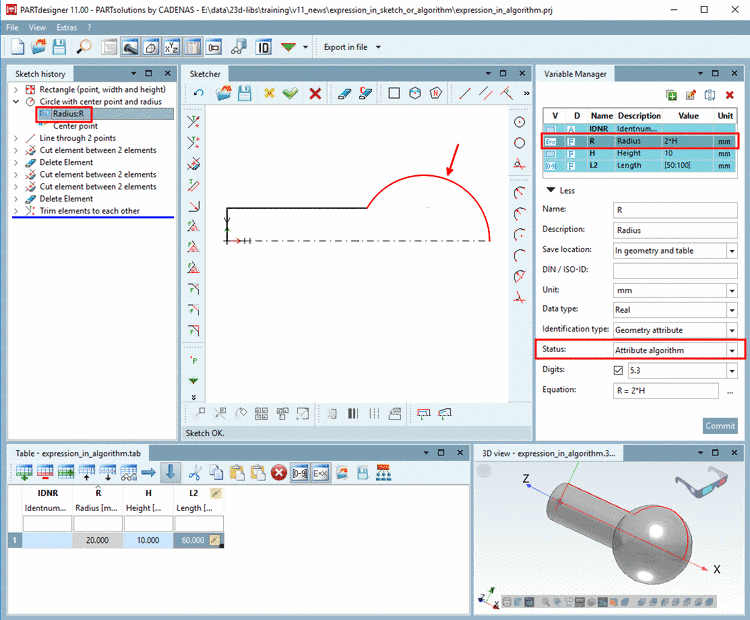Open the Extras menu
This screenshot has width=750, height=620.
point(66,27)
